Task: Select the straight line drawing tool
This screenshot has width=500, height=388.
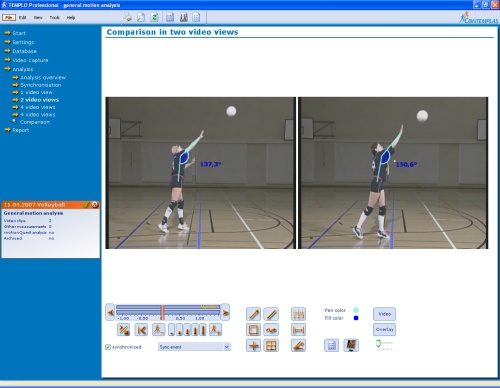Action: (x=271, y=314)
